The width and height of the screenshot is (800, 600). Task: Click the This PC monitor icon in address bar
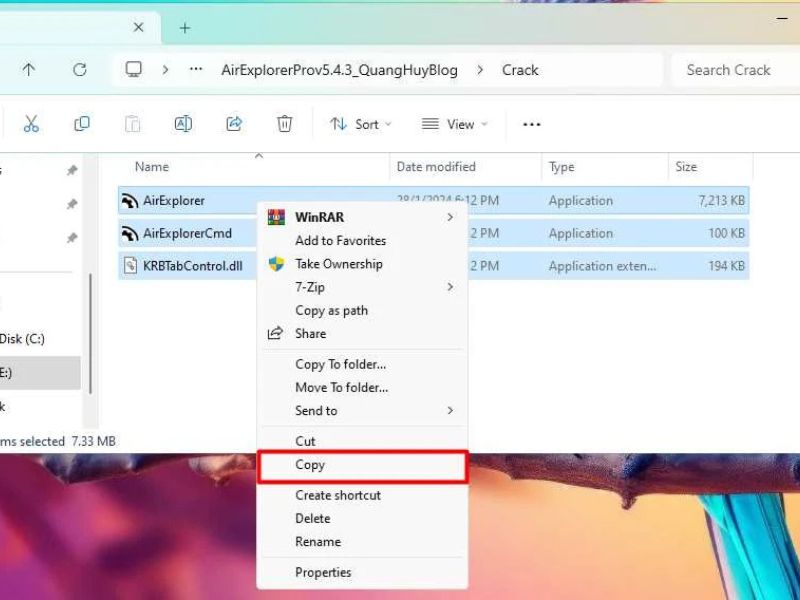[134, 69]
